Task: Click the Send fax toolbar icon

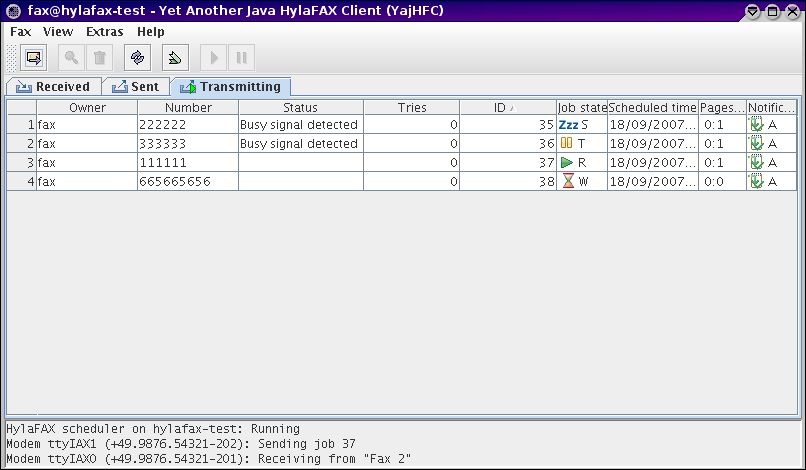Action: [34, 58]
